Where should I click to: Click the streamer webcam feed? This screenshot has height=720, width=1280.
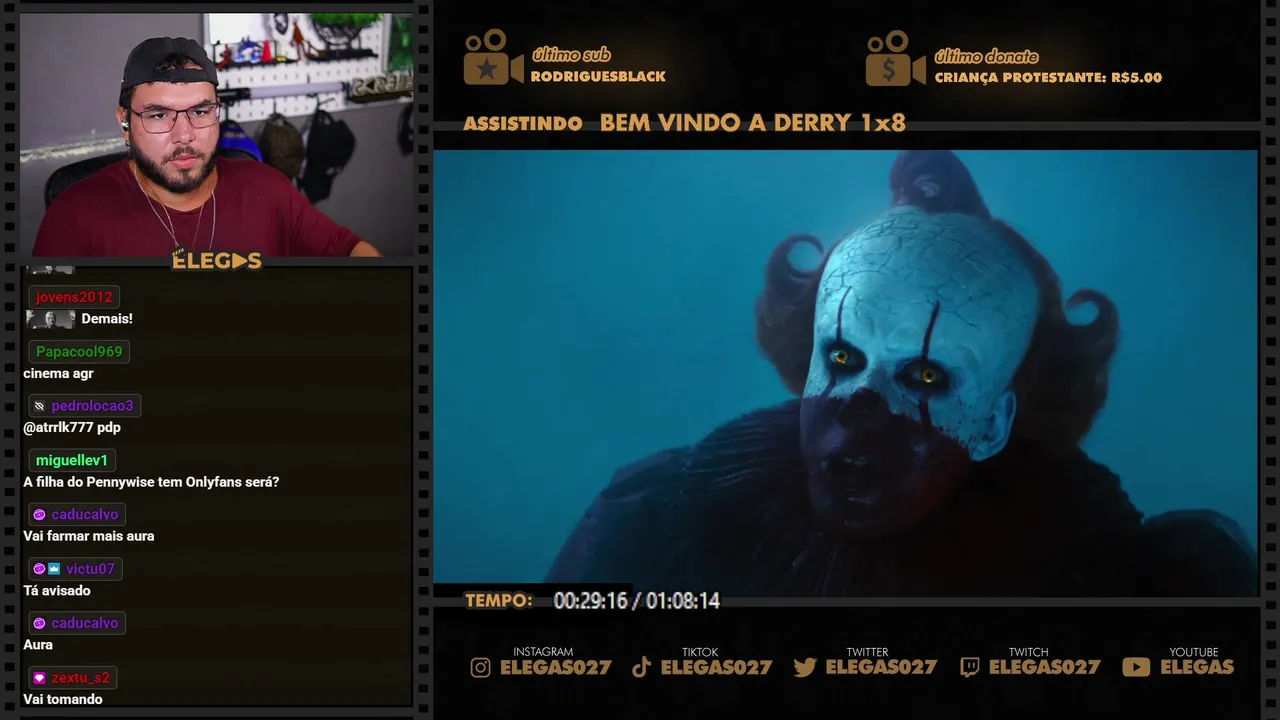click(x=216, y=134)
